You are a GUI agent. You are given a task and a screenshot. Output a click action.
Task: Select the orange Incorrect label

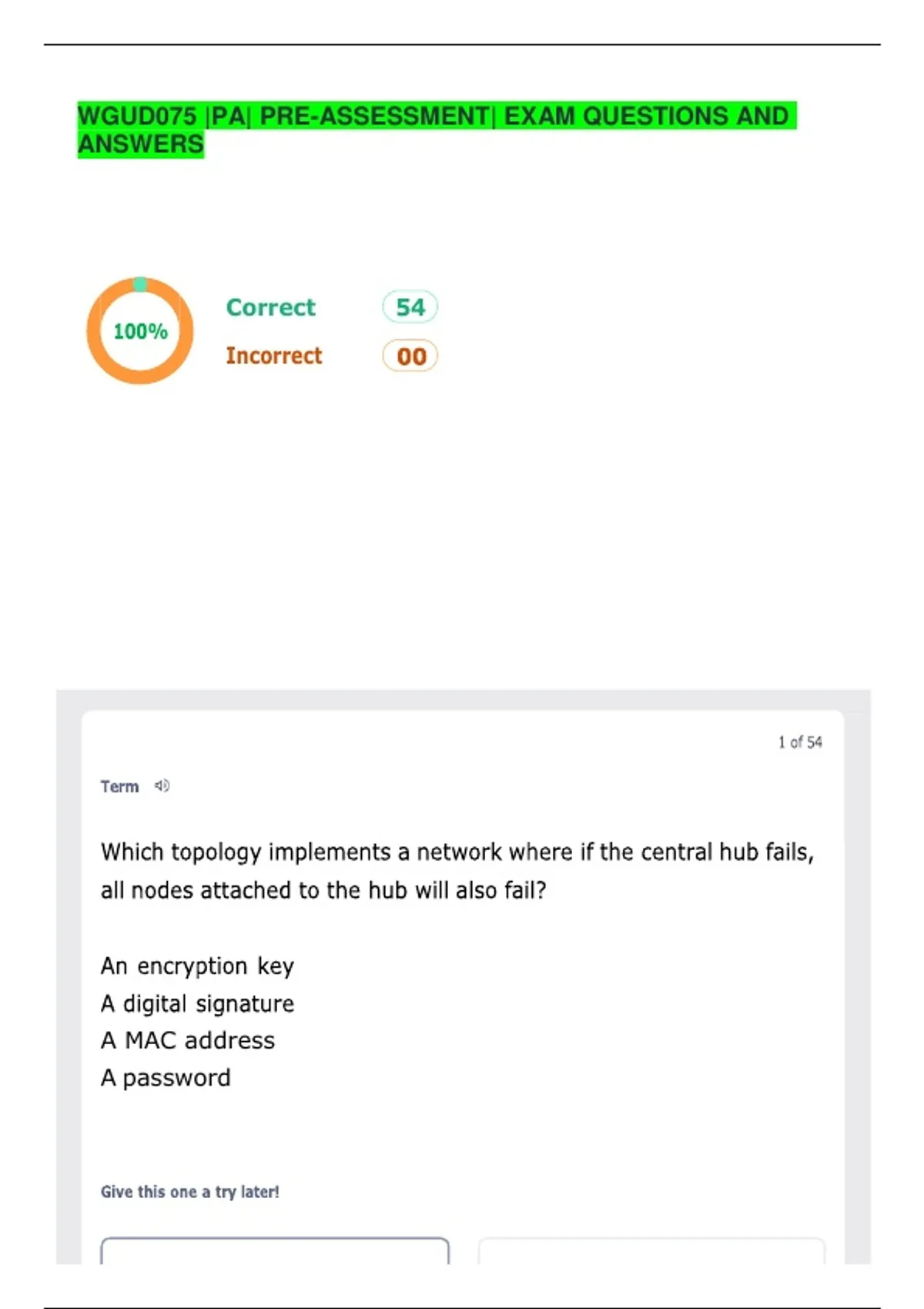[273, 356]
